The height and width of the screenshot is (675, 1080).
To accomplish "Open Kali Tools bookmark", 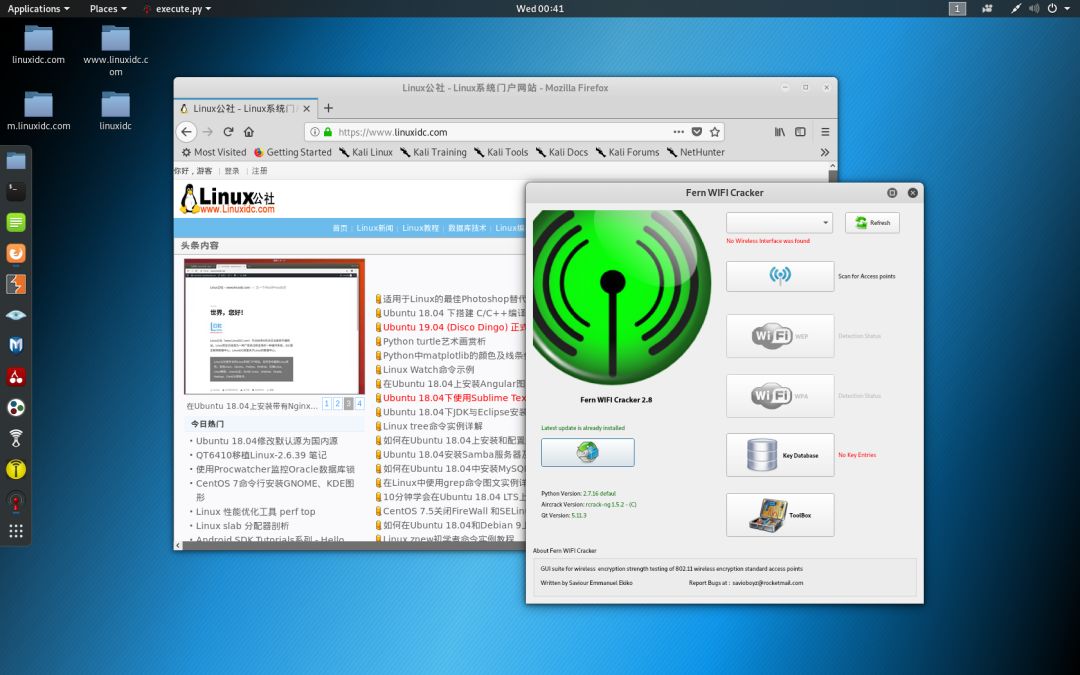I will pyautogui.click(x=501, y=152).
